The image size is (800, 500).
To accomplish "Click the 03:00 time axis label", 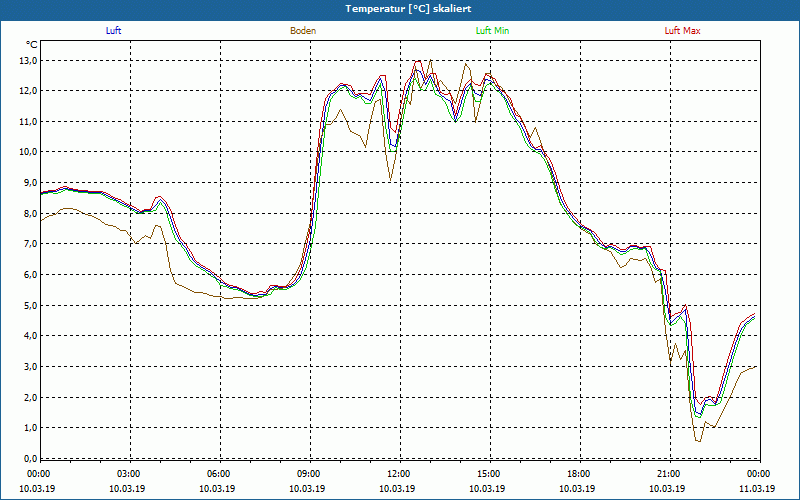I will click(x=127, y=474).
